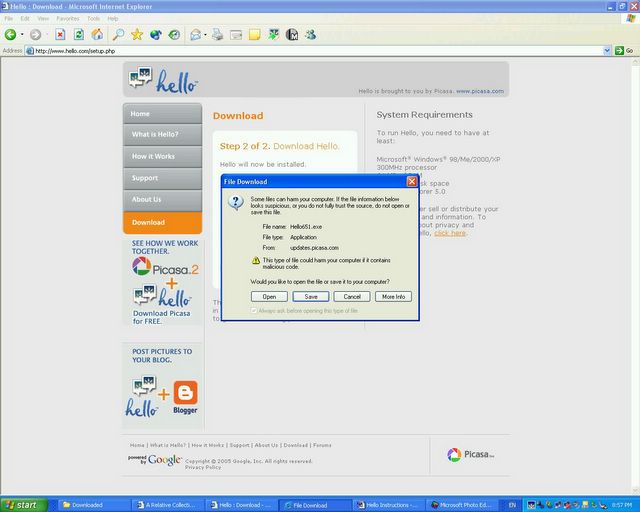The width and height of the screenshot is (640, 512).
Task: Follow the 'click here' privacy link
Action: (450, 233)
